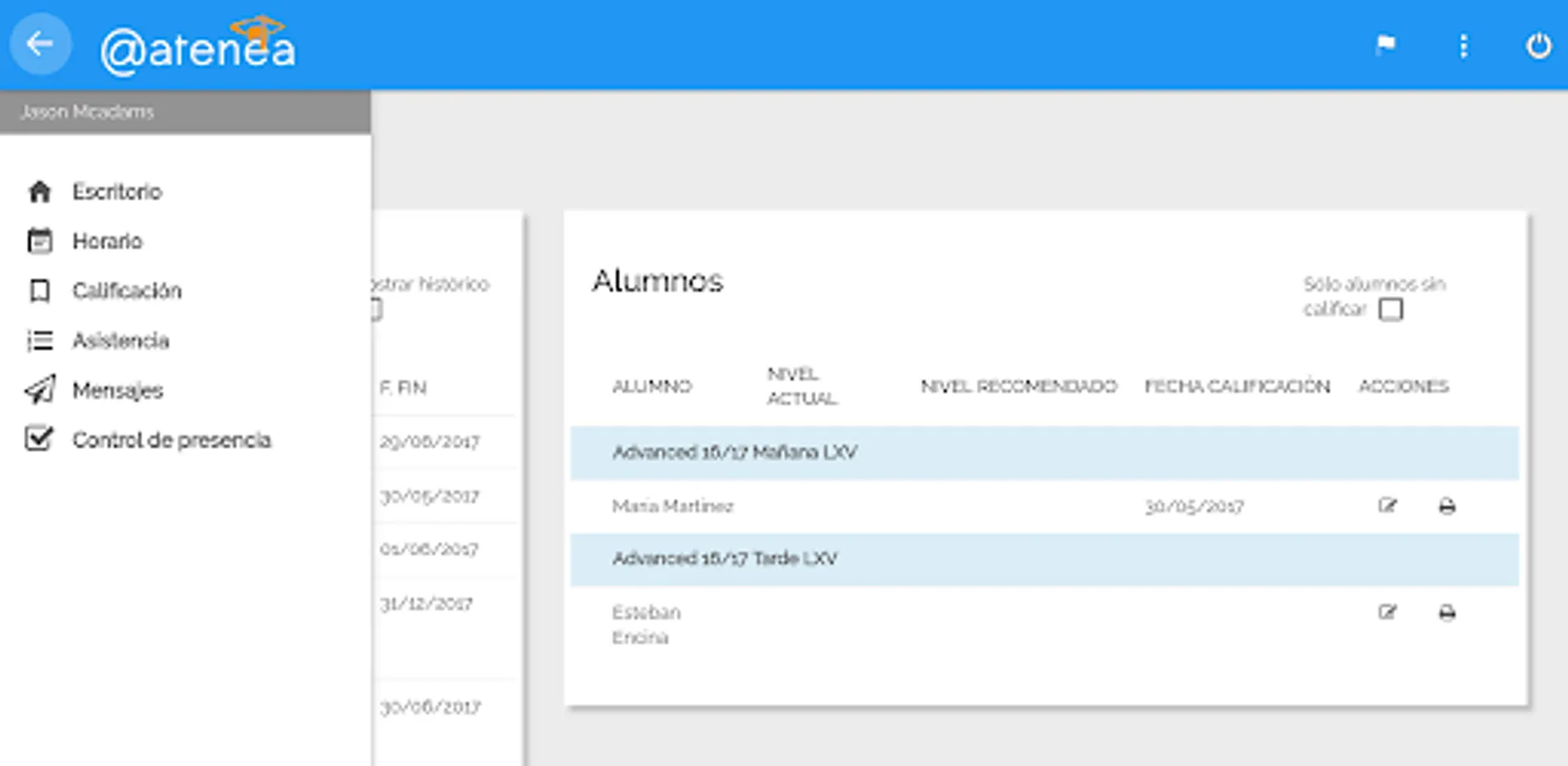1568x766 pixels.
Task: Enable 'Sólo alumnos sin calificar' checkbox
Action: click(x=1391, y=309)
